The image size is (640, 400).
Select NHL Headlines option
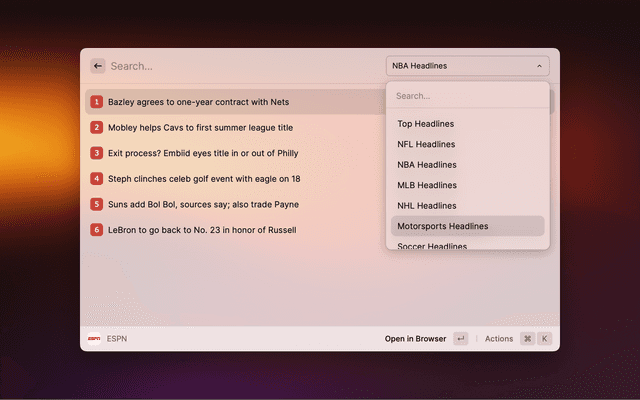pyautogui.click(x=426, y=205)
